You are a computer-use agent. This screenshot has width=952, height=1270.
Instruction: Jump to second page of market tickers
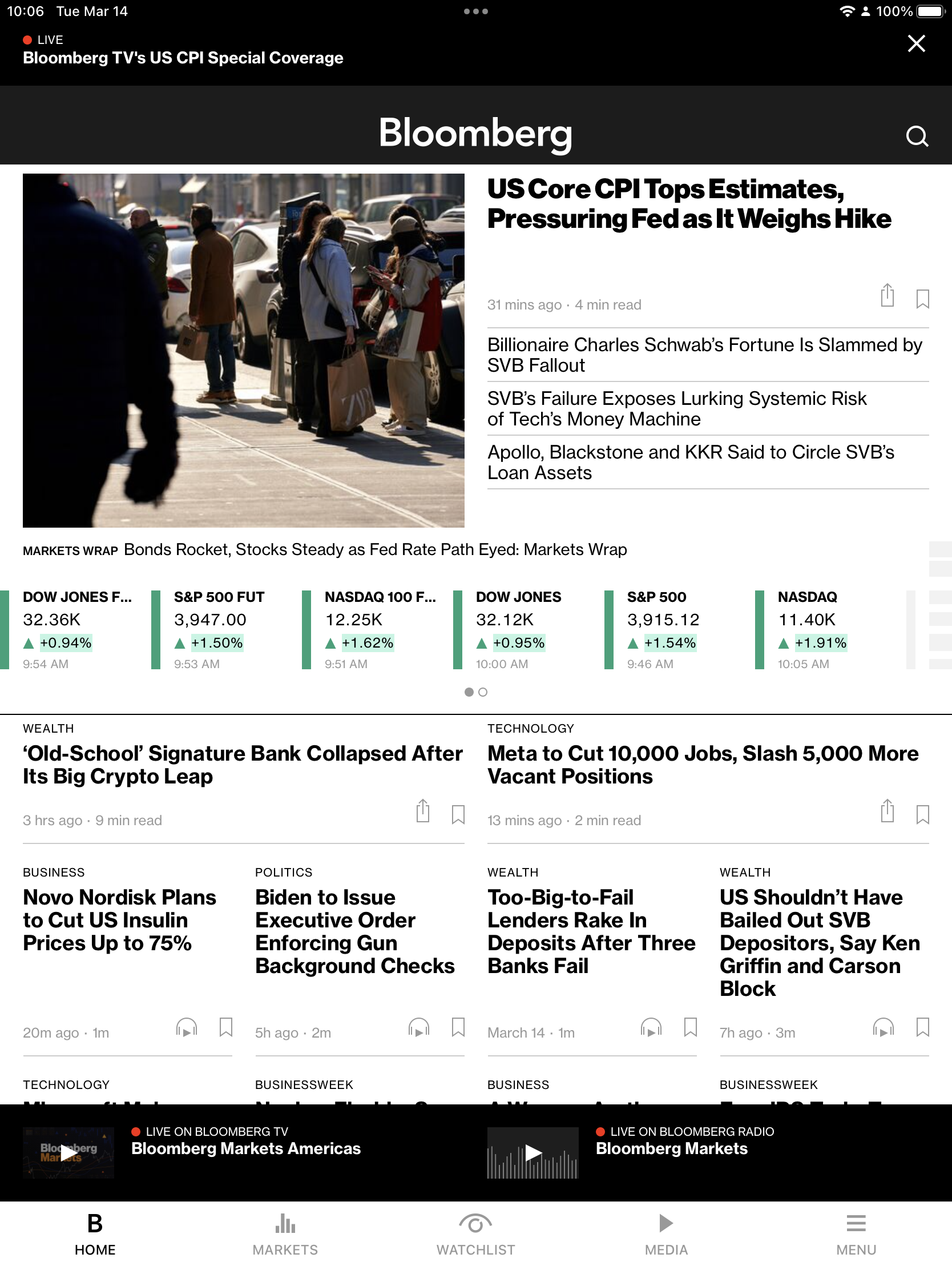[x=483, y=693]
